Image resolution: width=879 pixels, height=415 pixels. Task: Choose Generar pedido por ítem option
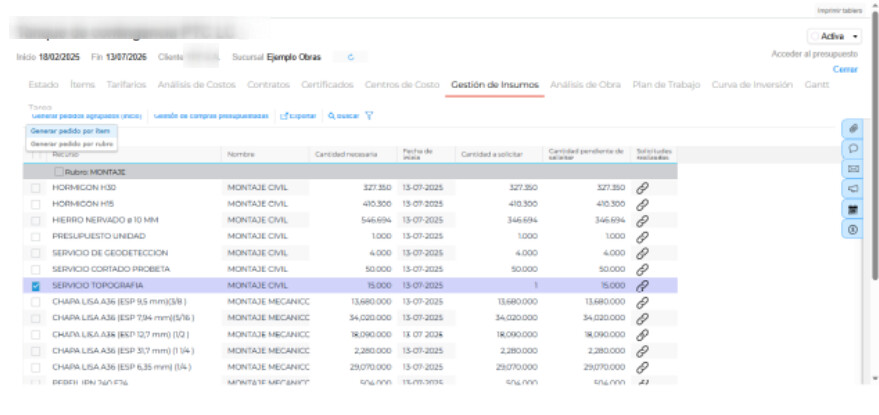(70, 131)
